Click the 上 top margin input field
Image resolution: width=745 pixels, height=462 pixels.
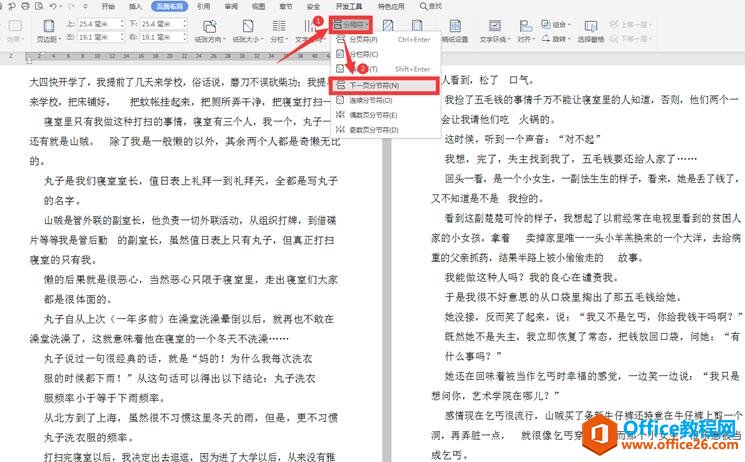99,23
